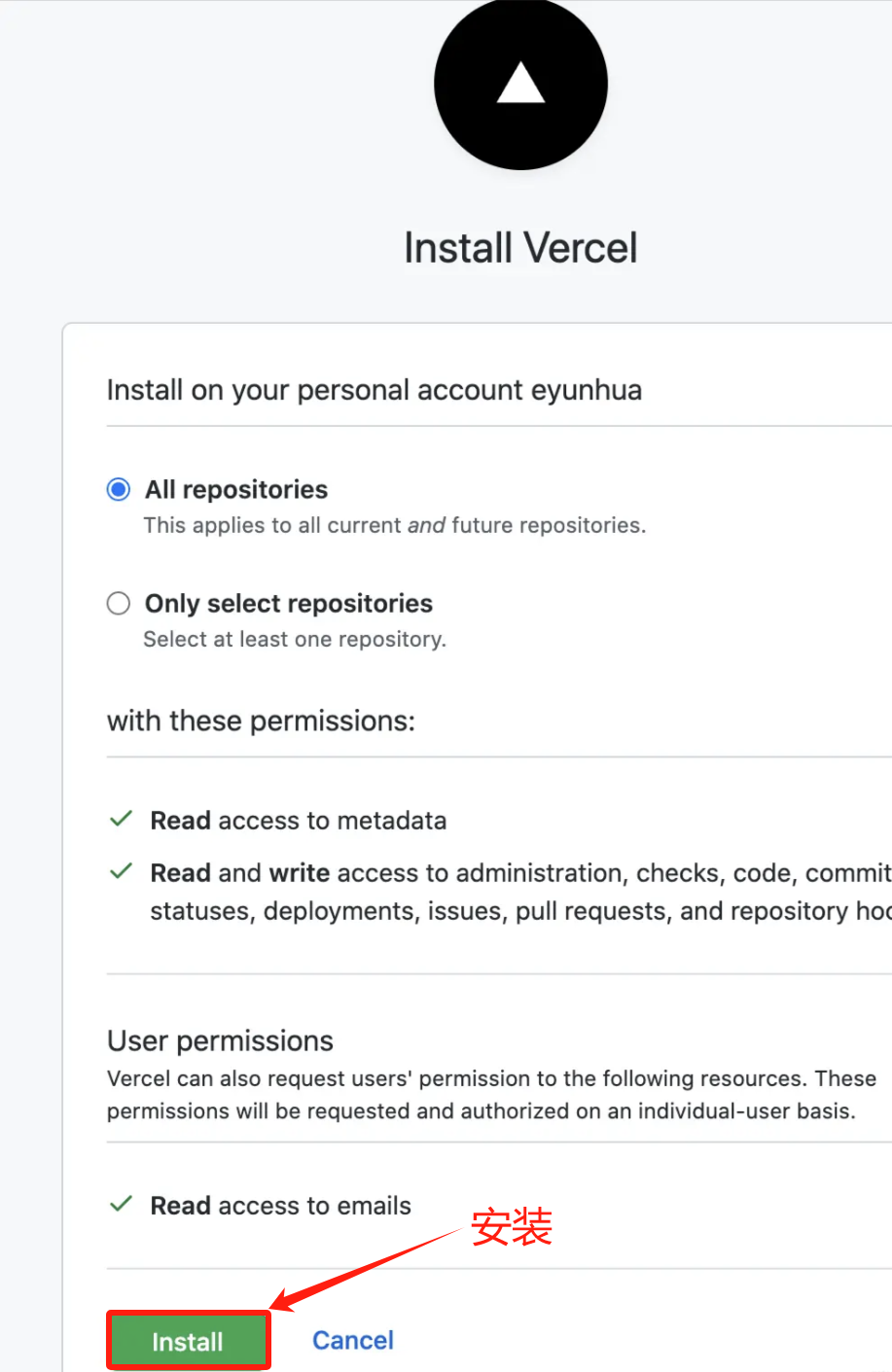
Task: Click the checkmark beside metadata read access
Action: (121, 820)
